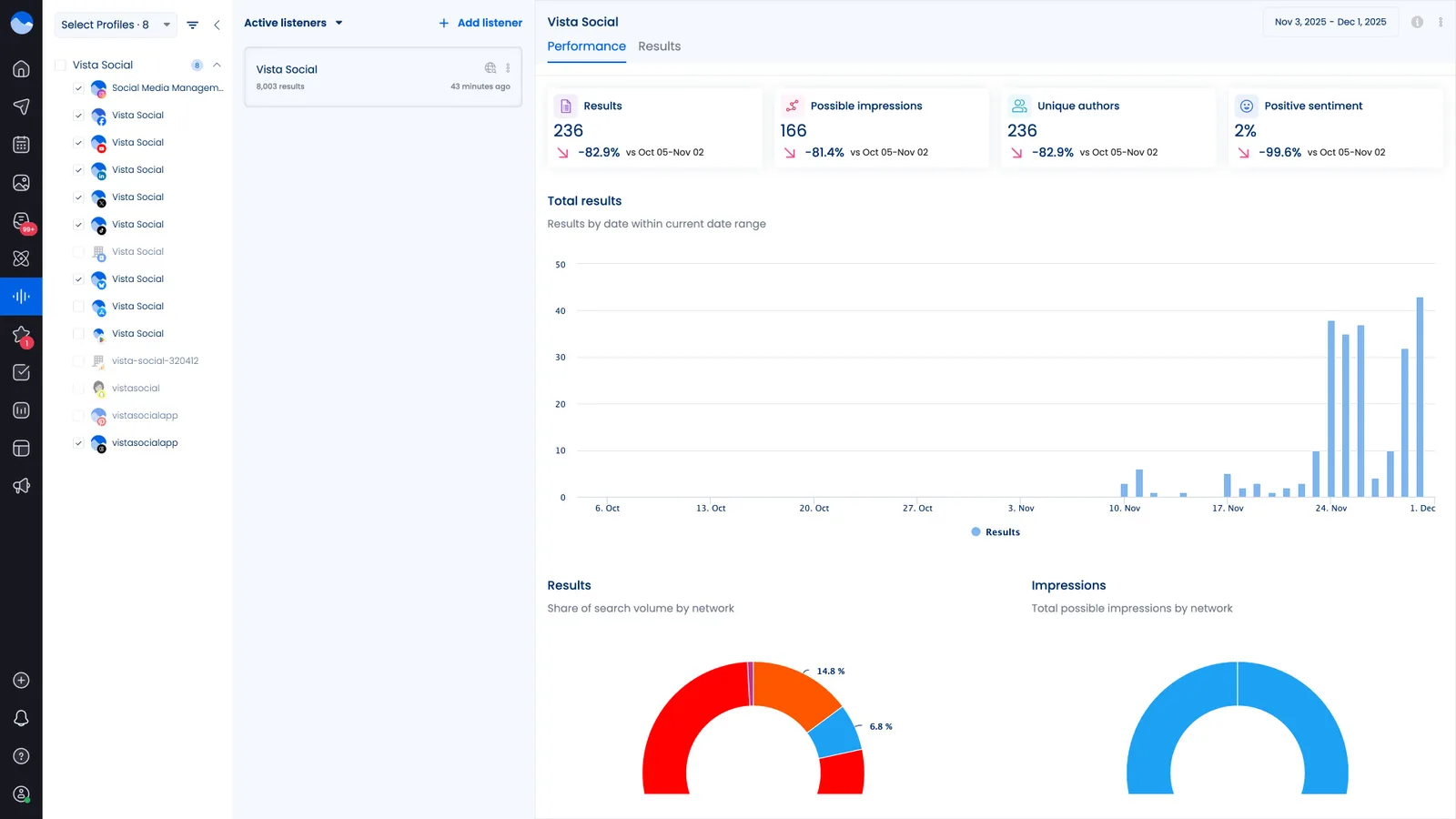
Task: Open the Active listeners dropdown
Action: 293,23
